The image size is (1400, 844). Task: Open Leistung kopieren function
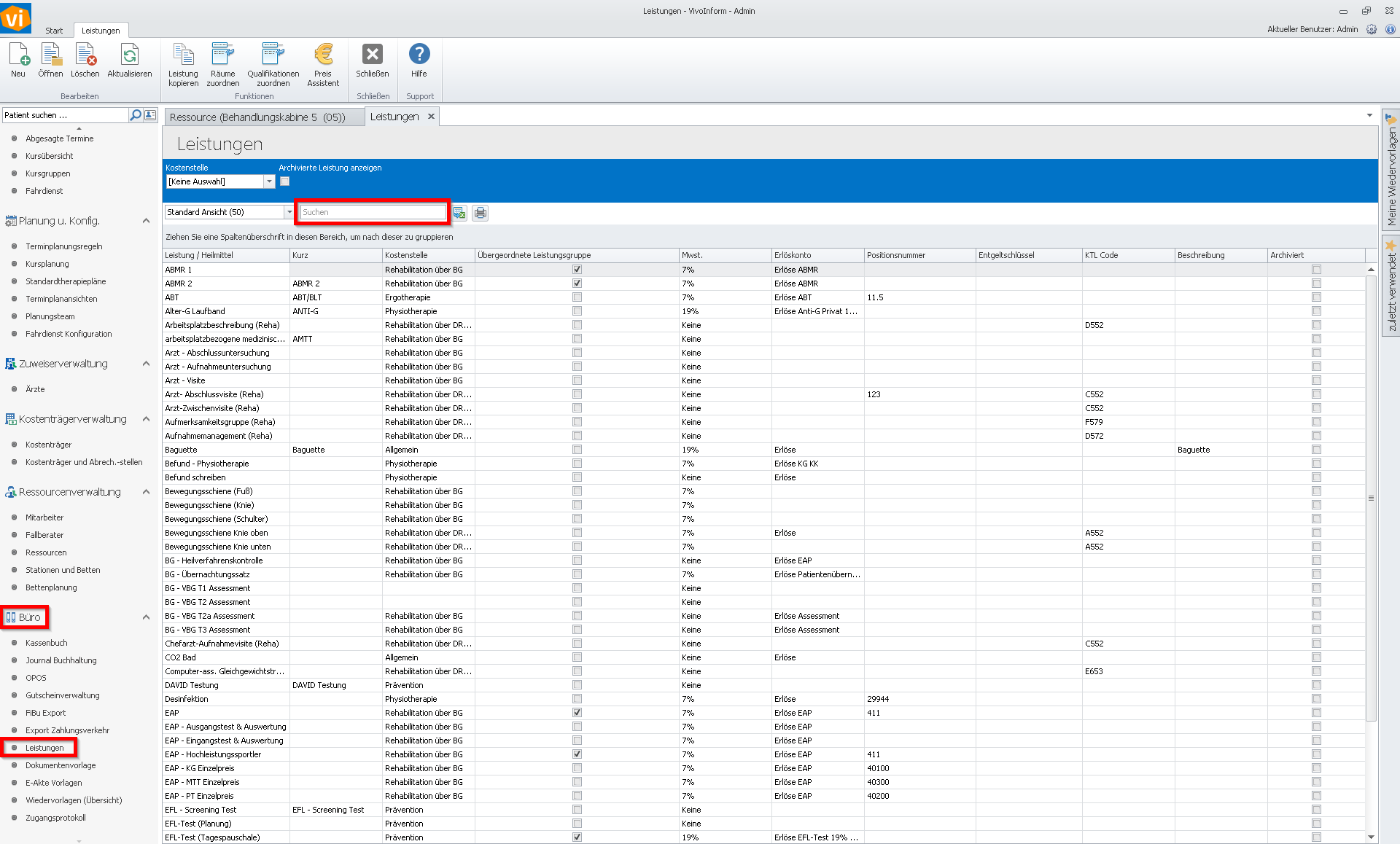click(x=183, y=55)
